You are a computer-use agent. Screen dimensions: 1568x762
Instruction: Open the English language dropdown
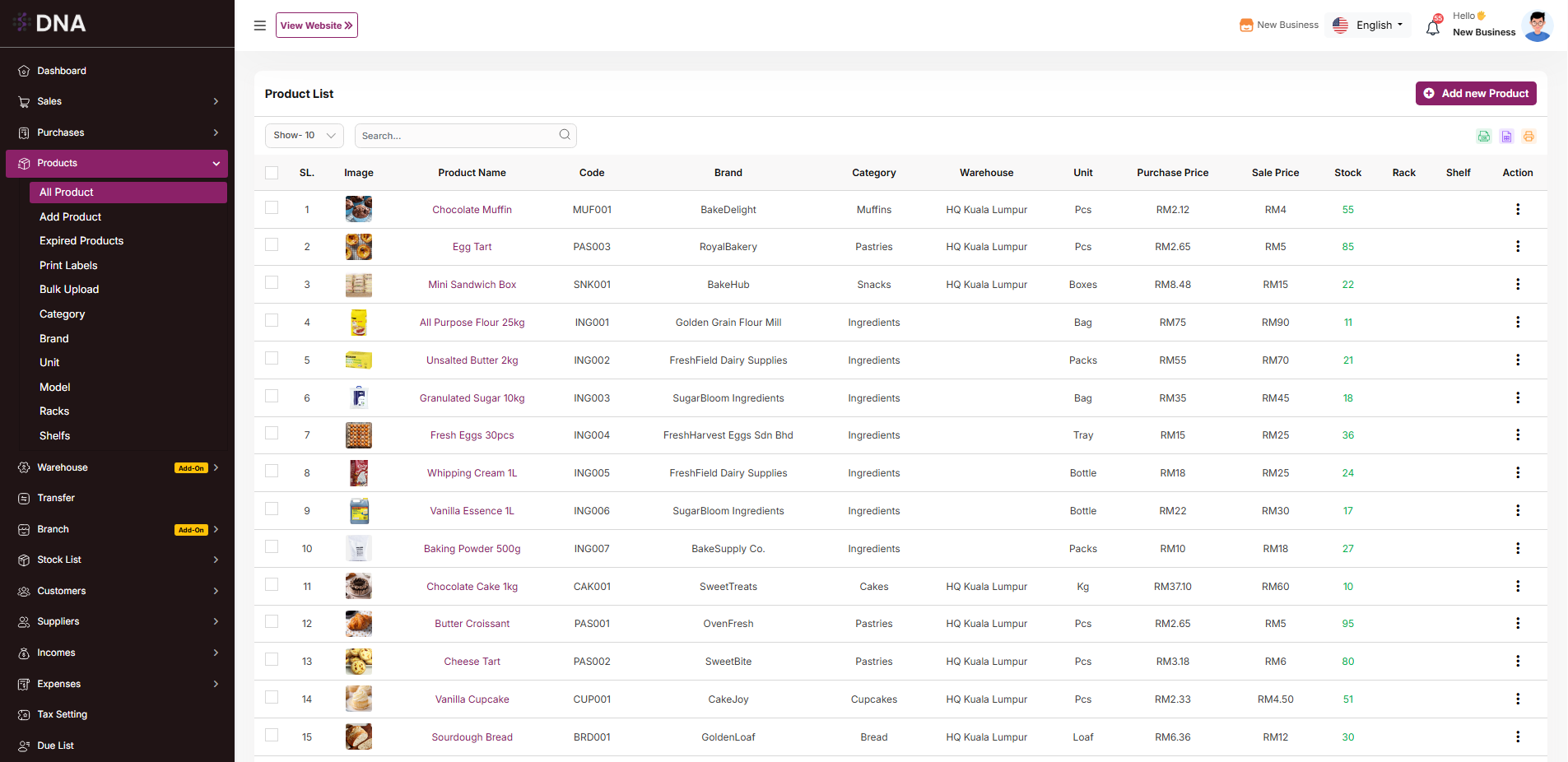(1368, 26)
